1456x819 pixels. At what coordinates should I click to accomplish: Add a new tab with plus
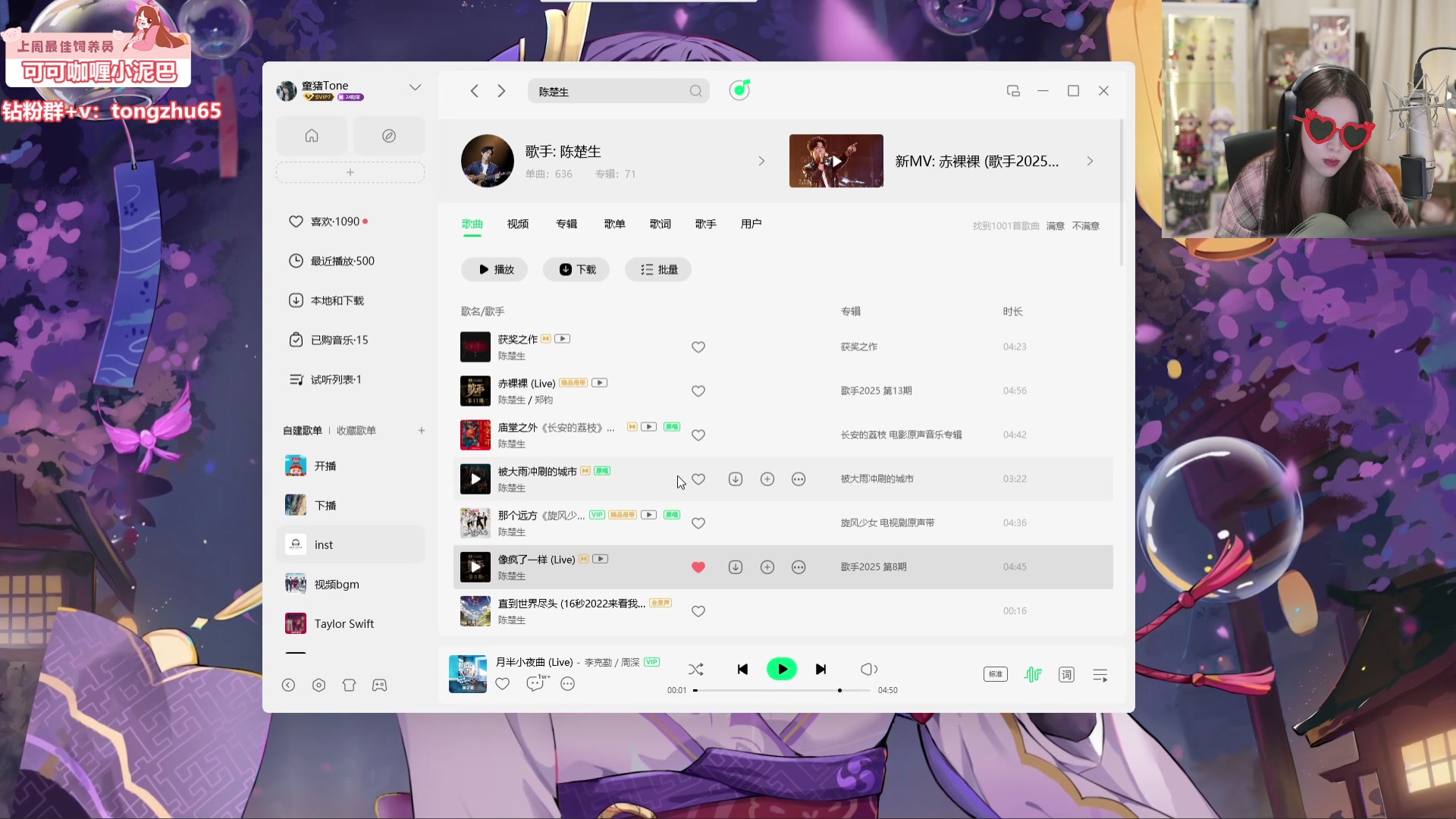tap(350, 172)
